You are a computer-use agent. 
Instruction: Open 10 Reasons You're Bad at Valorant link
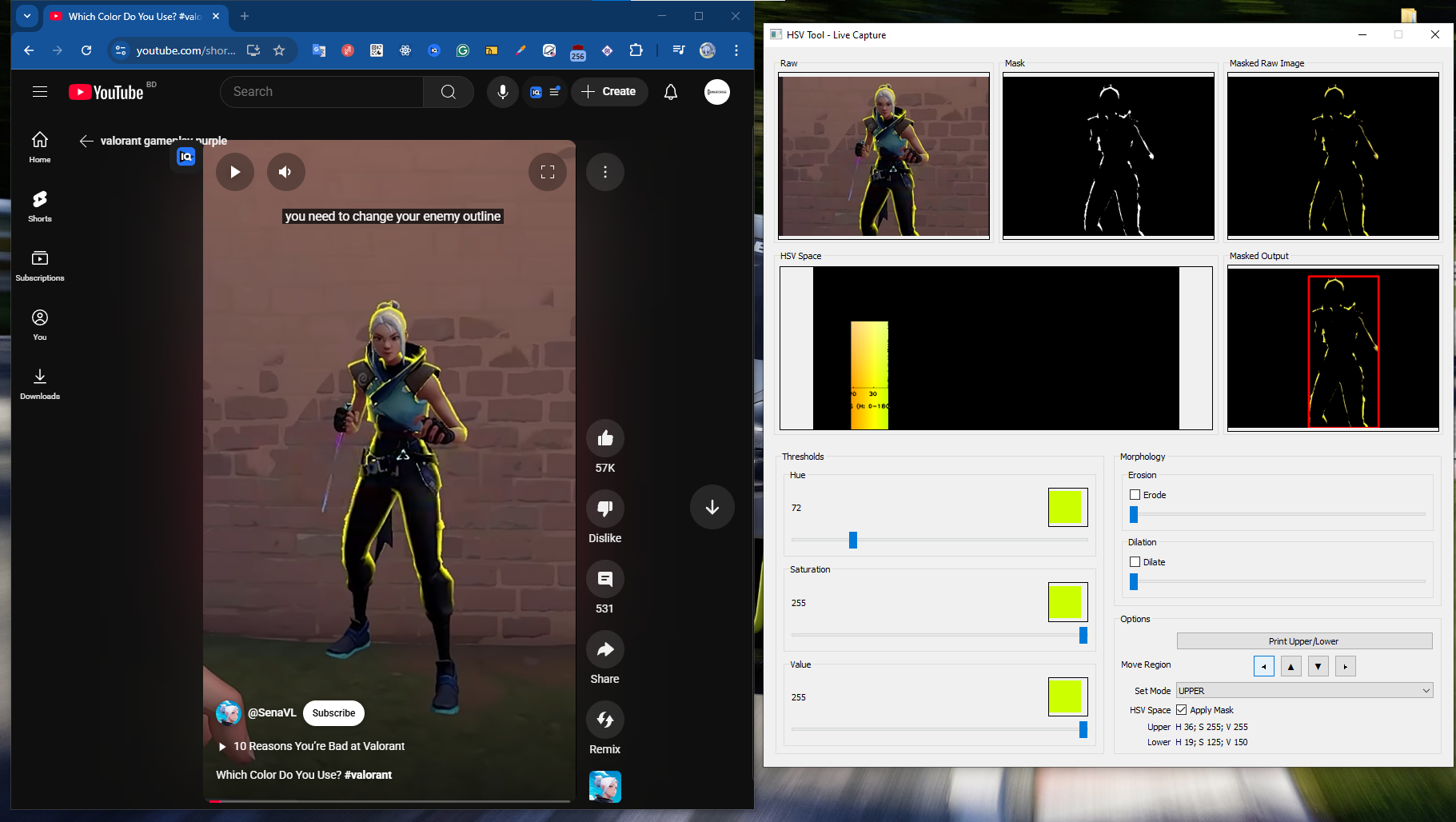(x=319, y=746)
